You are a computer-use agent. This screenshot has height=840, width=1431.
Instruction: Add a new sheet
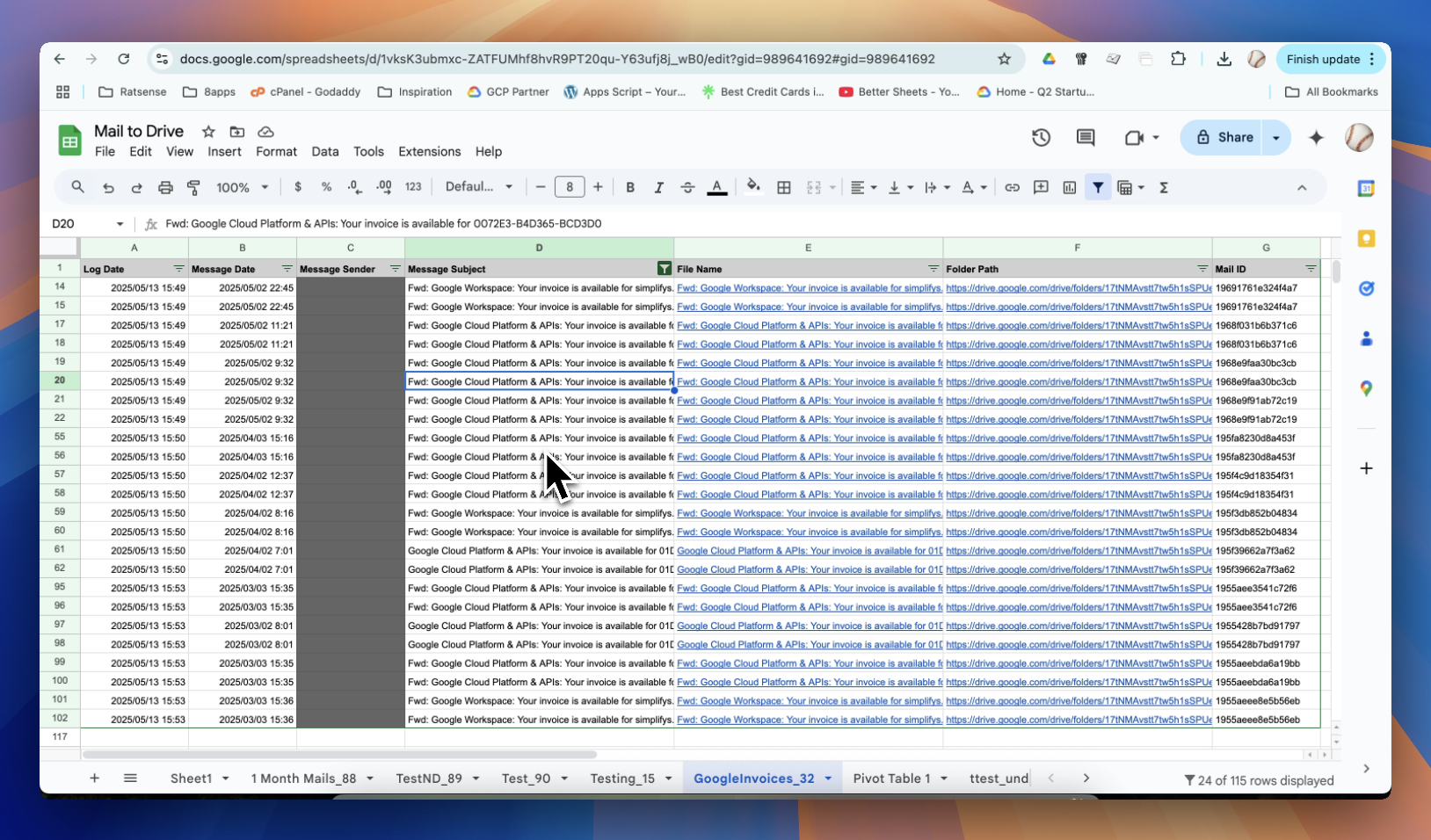tap(94, 778)
